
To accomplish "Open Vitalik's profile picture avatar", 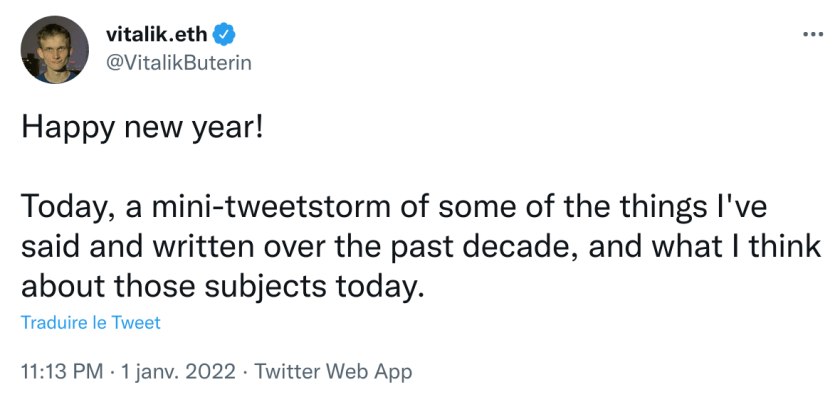I will (55, 49).
